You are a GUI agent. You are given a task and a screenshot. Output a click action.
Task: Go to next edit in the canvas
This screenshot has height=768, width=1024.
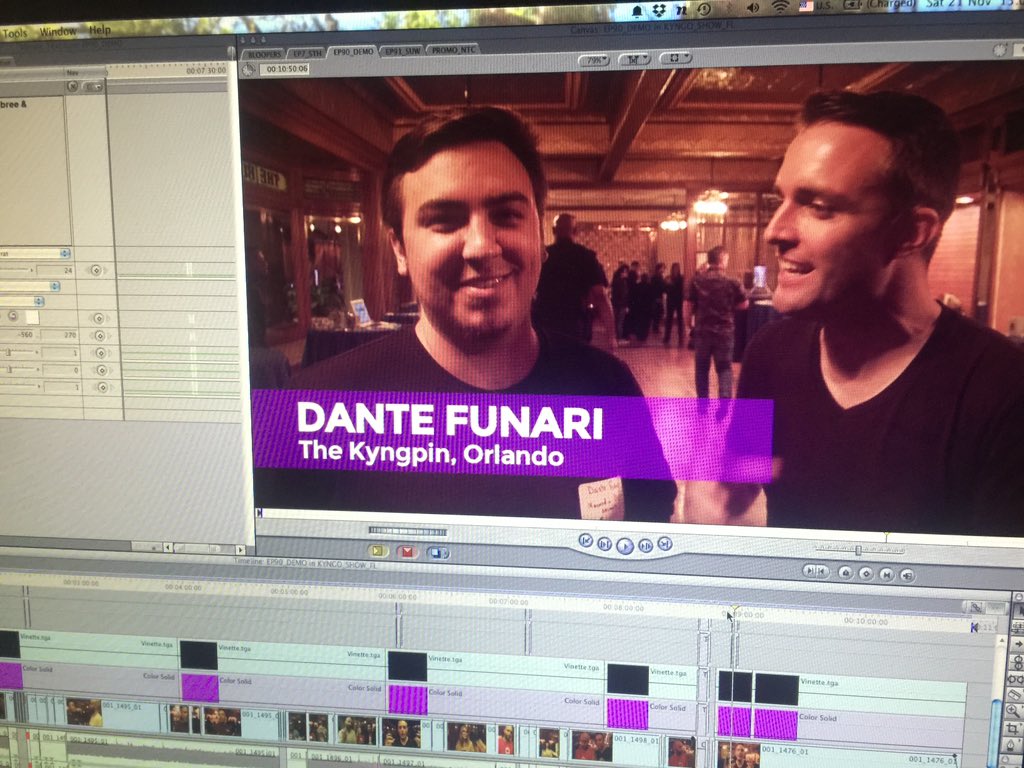coord(665,543)
